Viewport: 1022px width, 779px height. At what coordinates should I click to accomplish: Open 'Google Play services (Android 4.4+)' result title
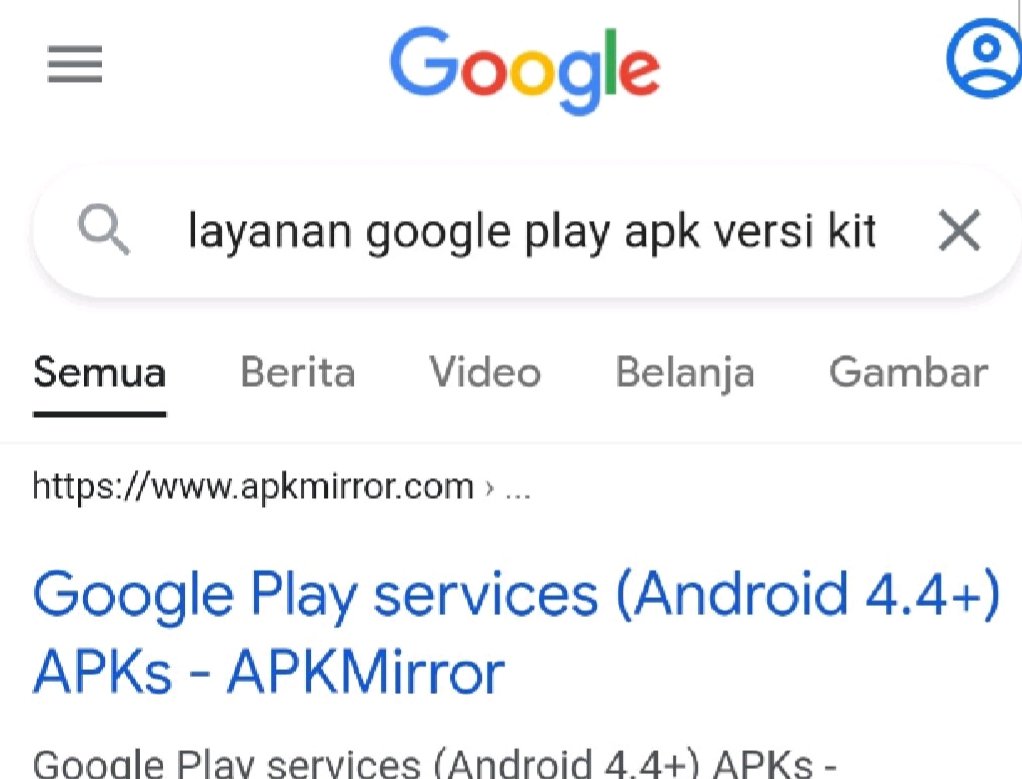(x=516, y=595)
